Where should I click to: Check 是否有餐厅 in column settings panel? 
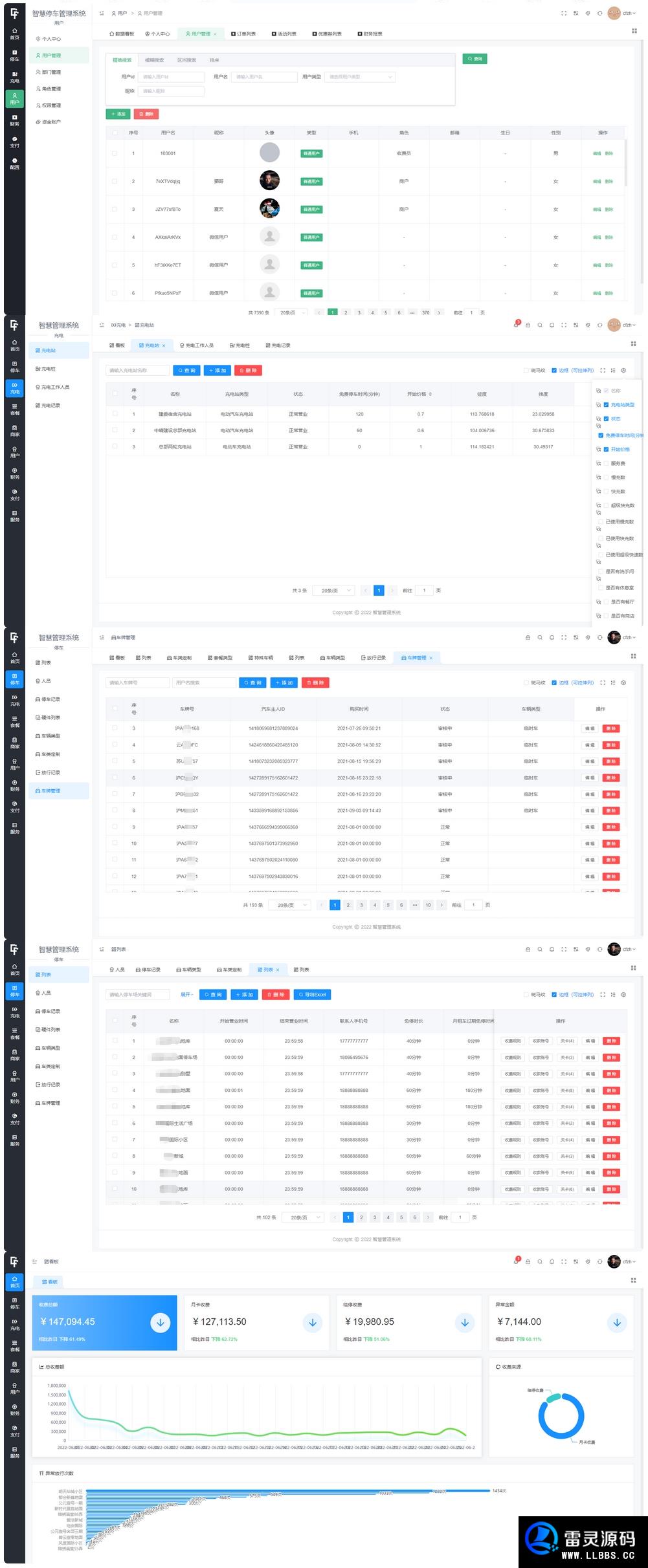[x=606, y=602]
